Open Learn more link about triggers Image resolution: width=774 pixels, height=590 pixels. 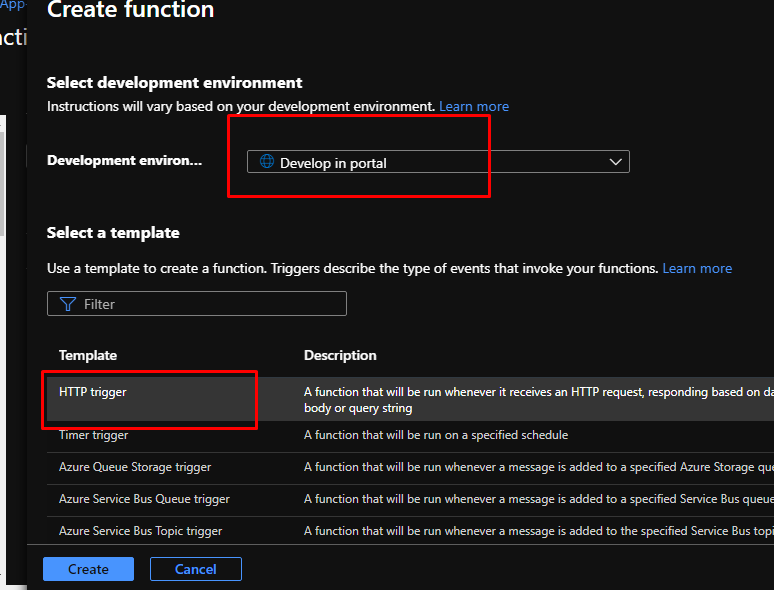tap(697, 268)
